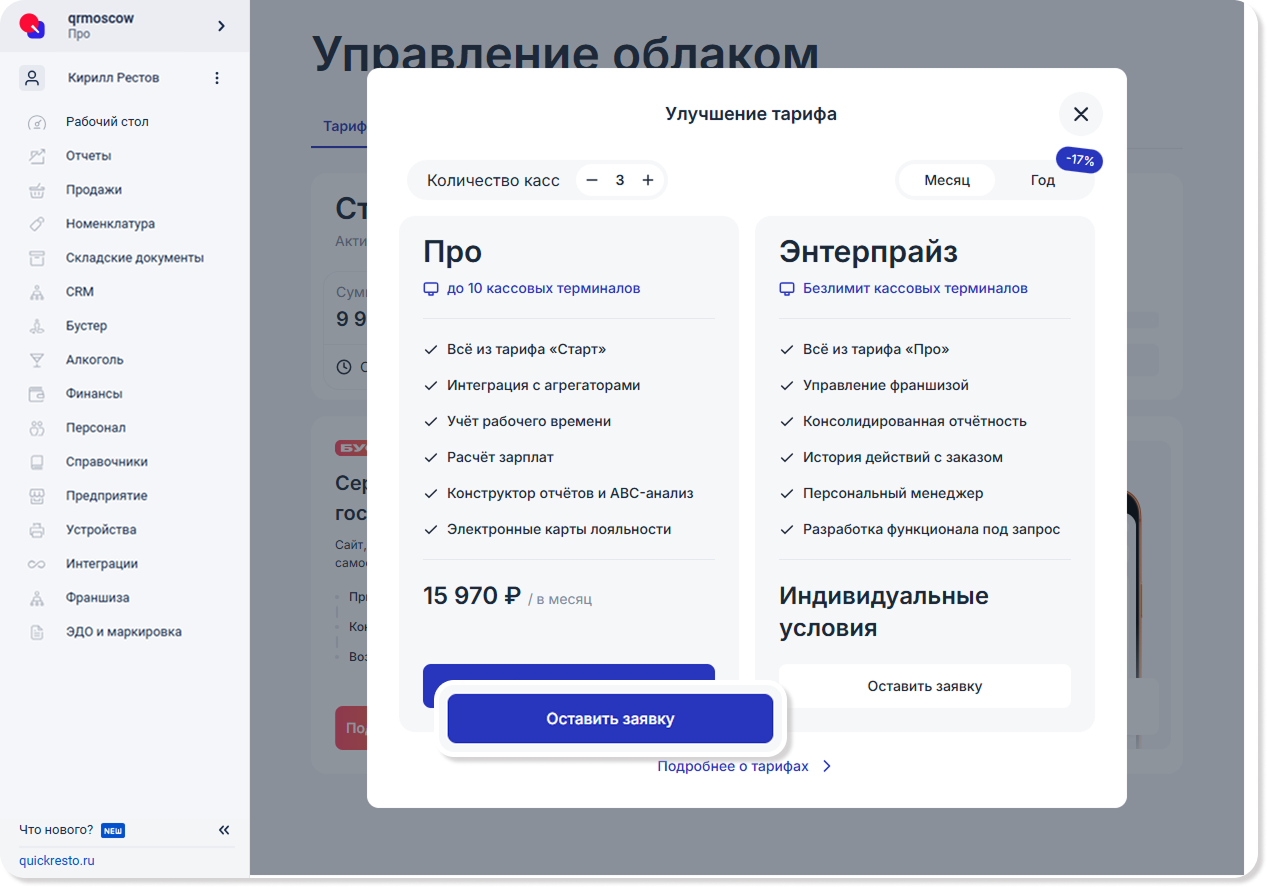Increase cash register count with plus
Screen dimensions: 1267x887
[x=648, y=180]
